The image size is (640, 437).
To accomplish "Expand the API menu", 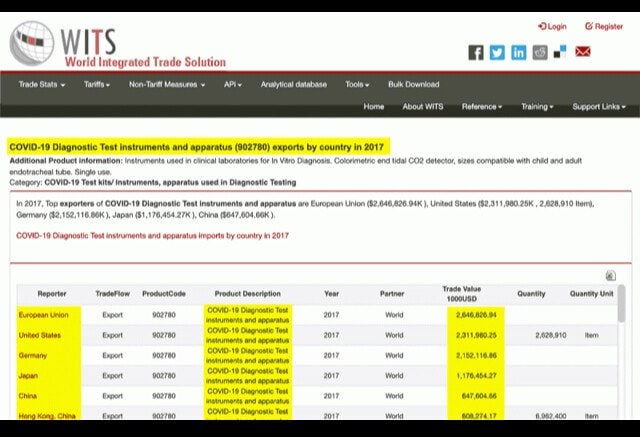I will click(233, 84).
